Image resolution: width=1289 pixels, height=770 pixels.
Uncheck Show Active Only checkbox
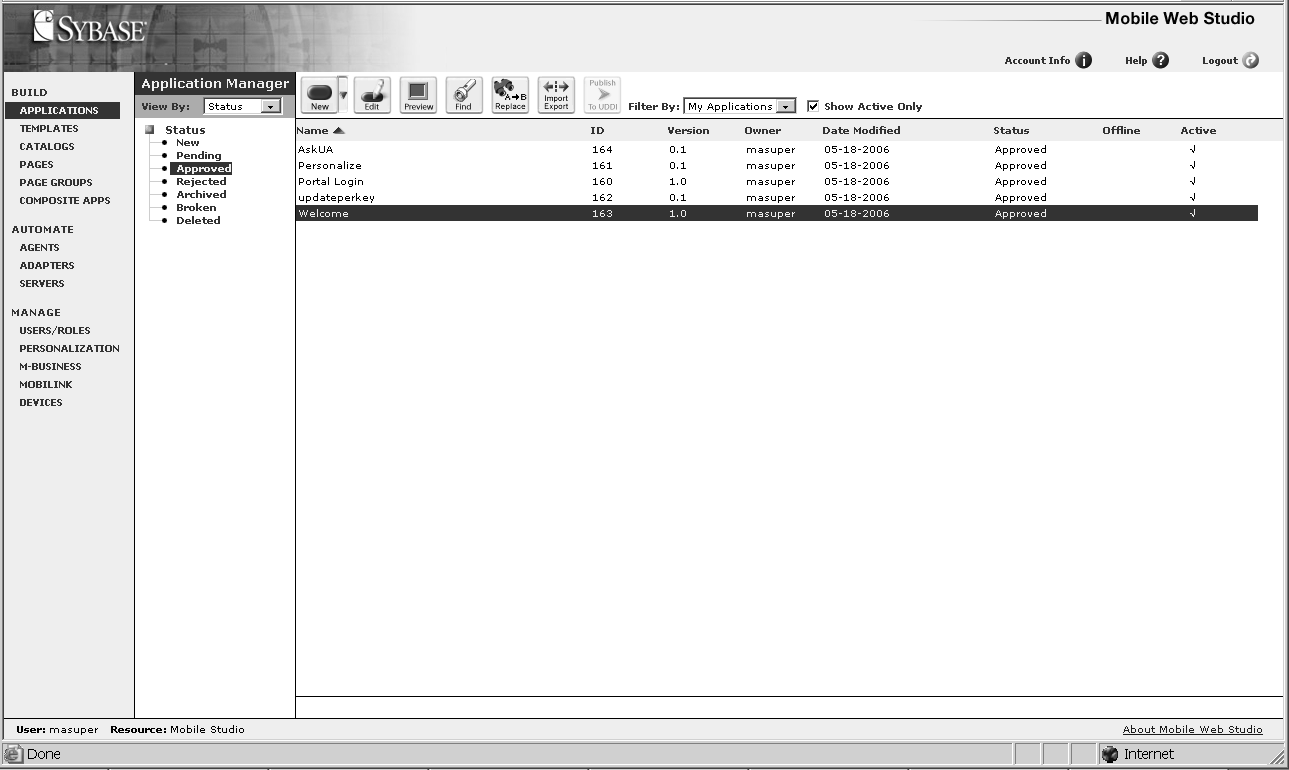(813, 106)
